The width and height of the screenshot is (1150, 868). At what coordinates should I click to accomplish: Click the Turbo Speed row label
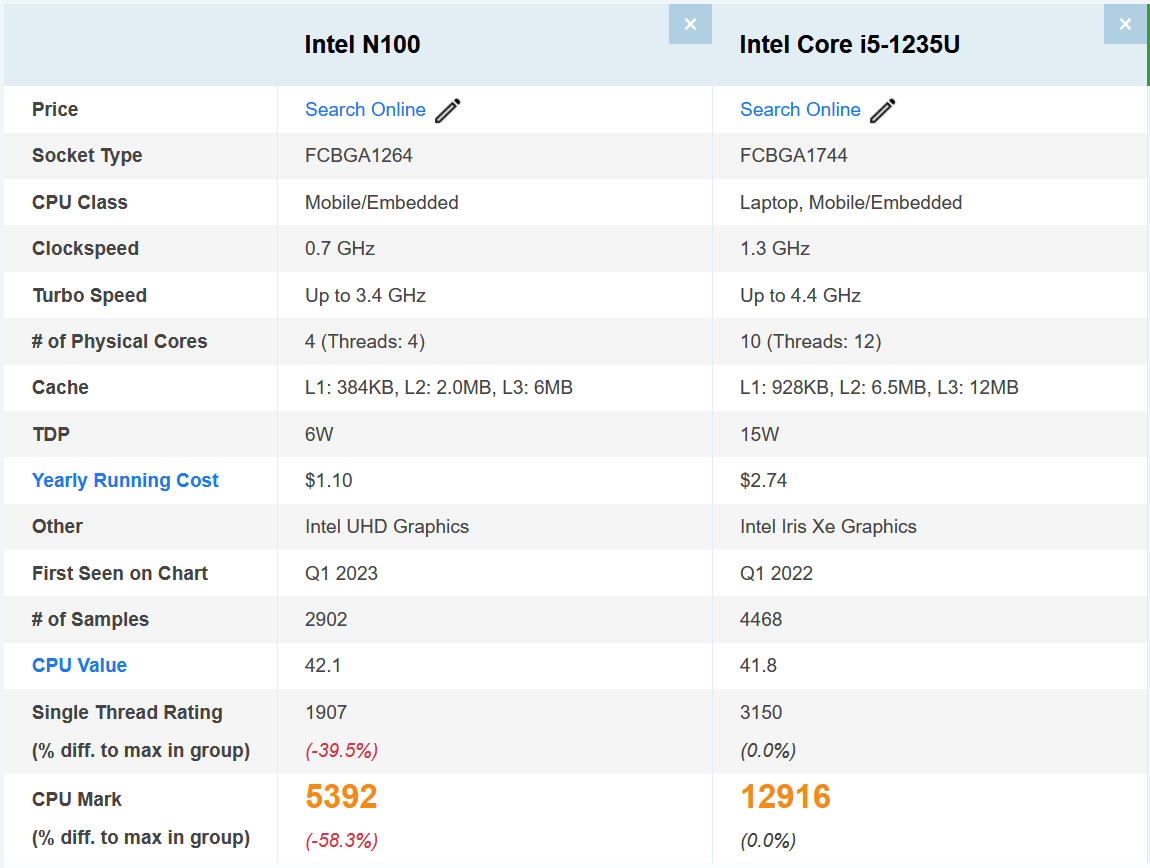[x=89, y=296]
